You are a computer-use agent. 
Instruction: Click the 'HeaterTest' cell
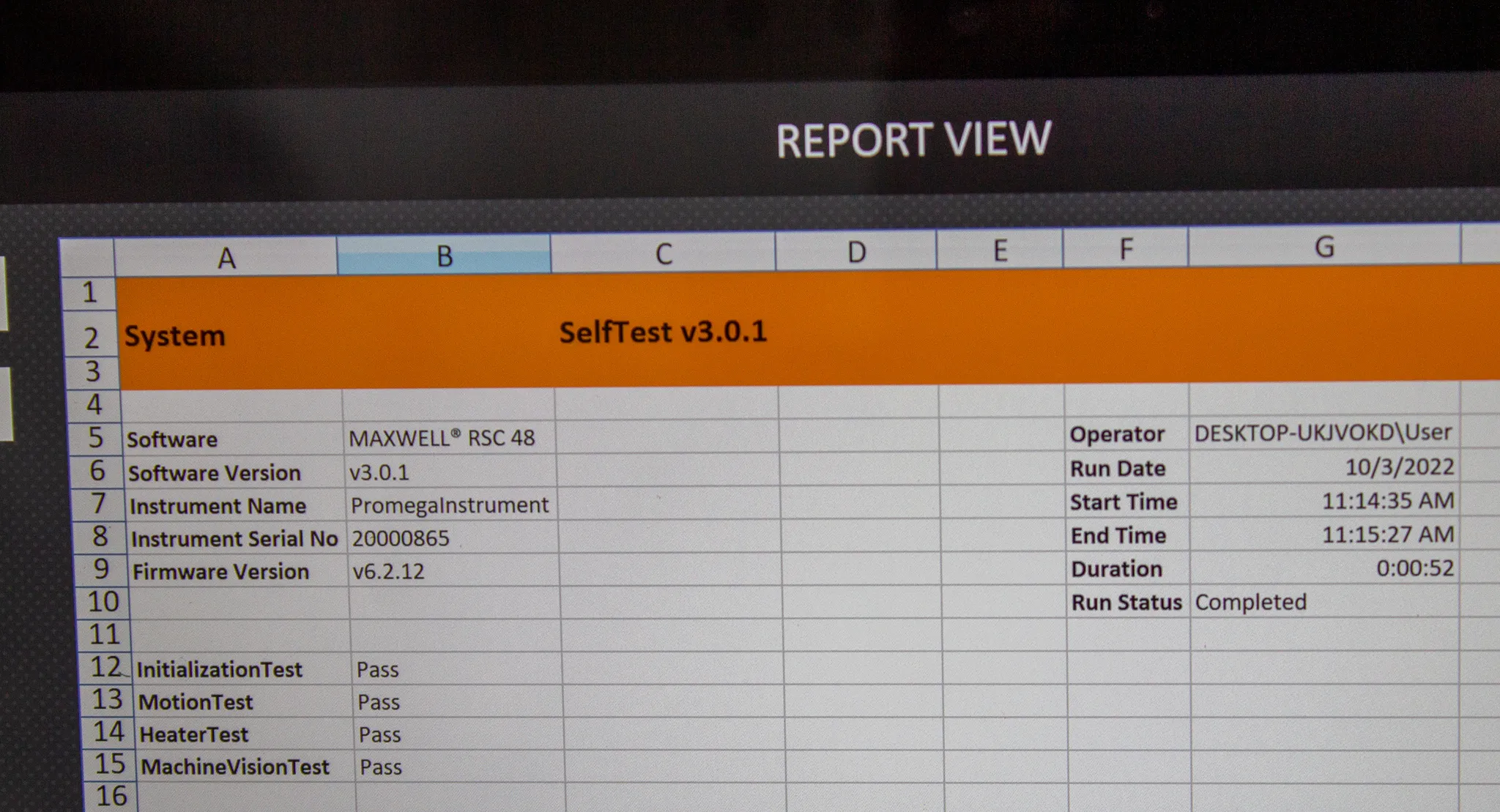coord(245,734)
